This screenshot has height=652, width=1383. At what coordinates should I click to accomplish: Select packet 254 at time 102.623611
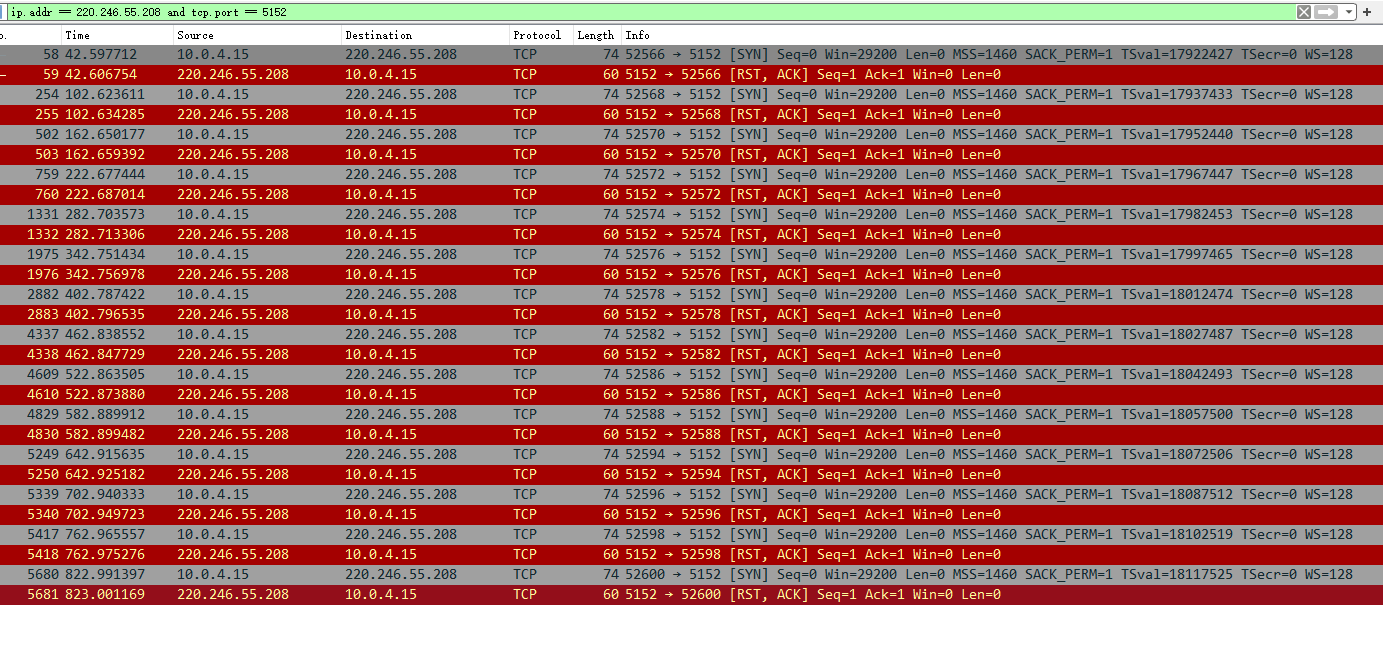coord(691,94)
